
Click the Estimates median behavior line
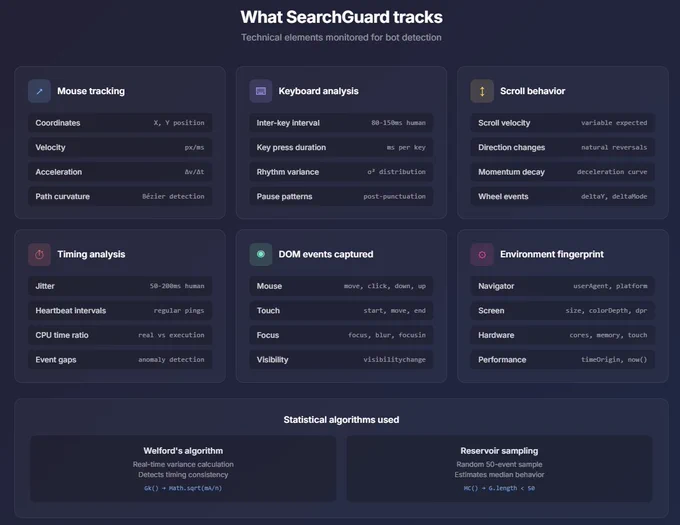[499, 475]
